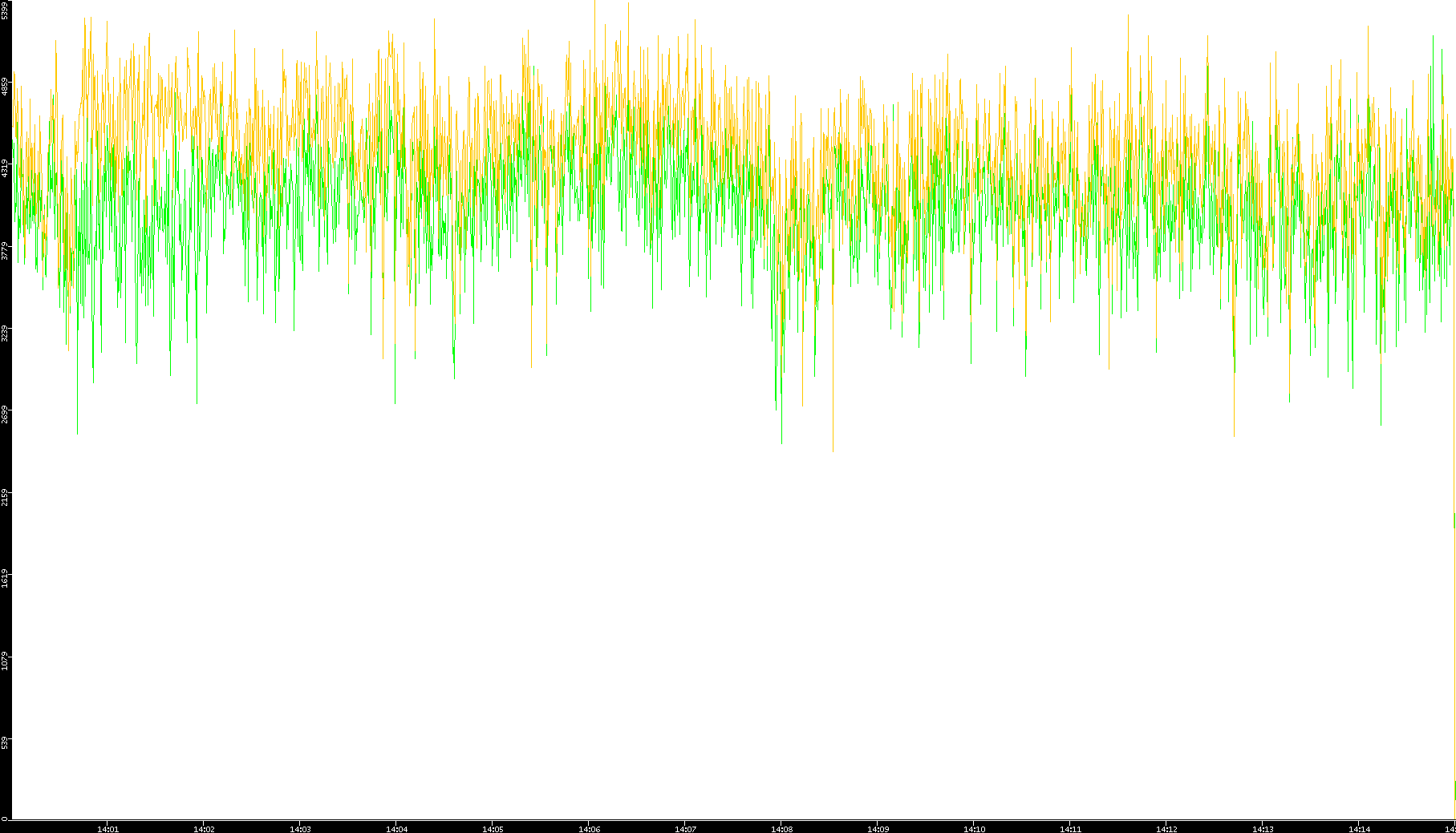The image size is (1456, 833).
Task: Click the 2159 value on the vertical axis
Action: [5, 497]
